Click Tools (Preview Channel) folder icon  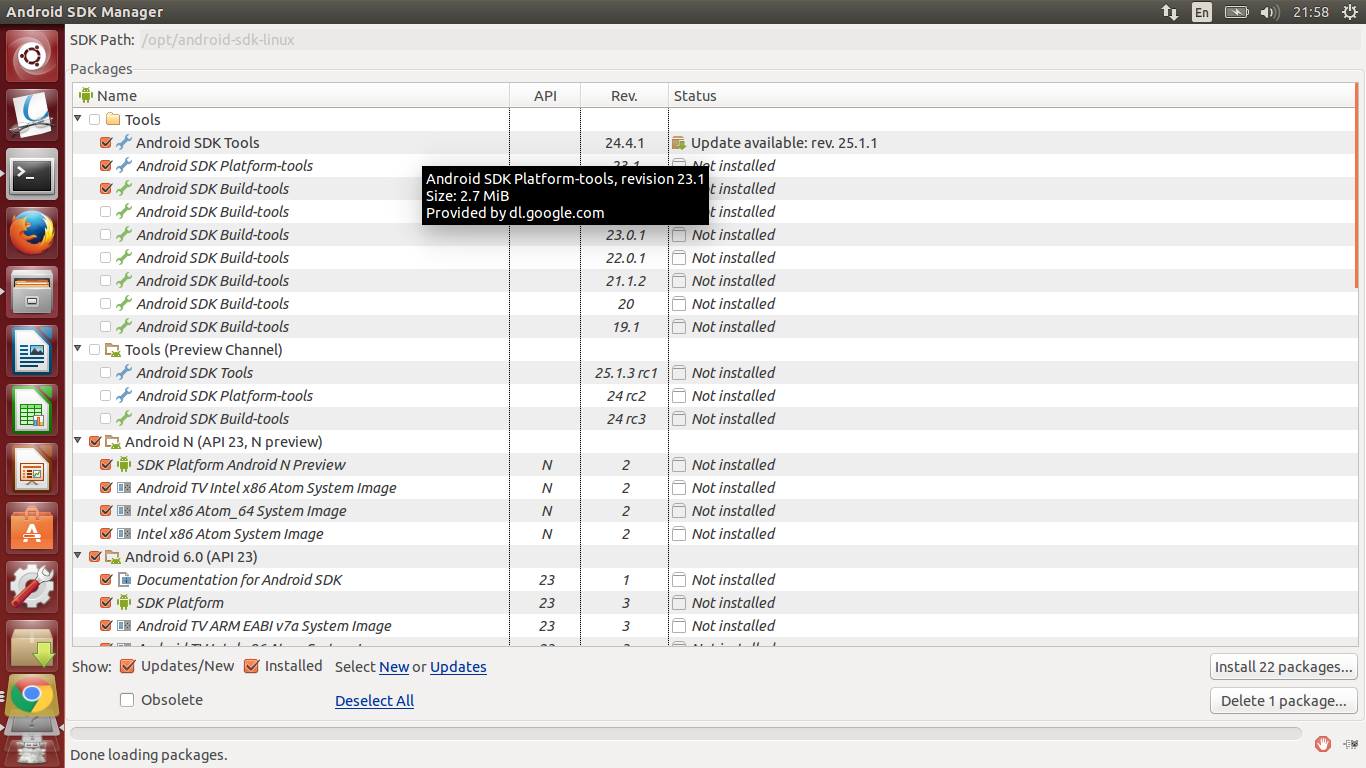(x=113, y=349)
